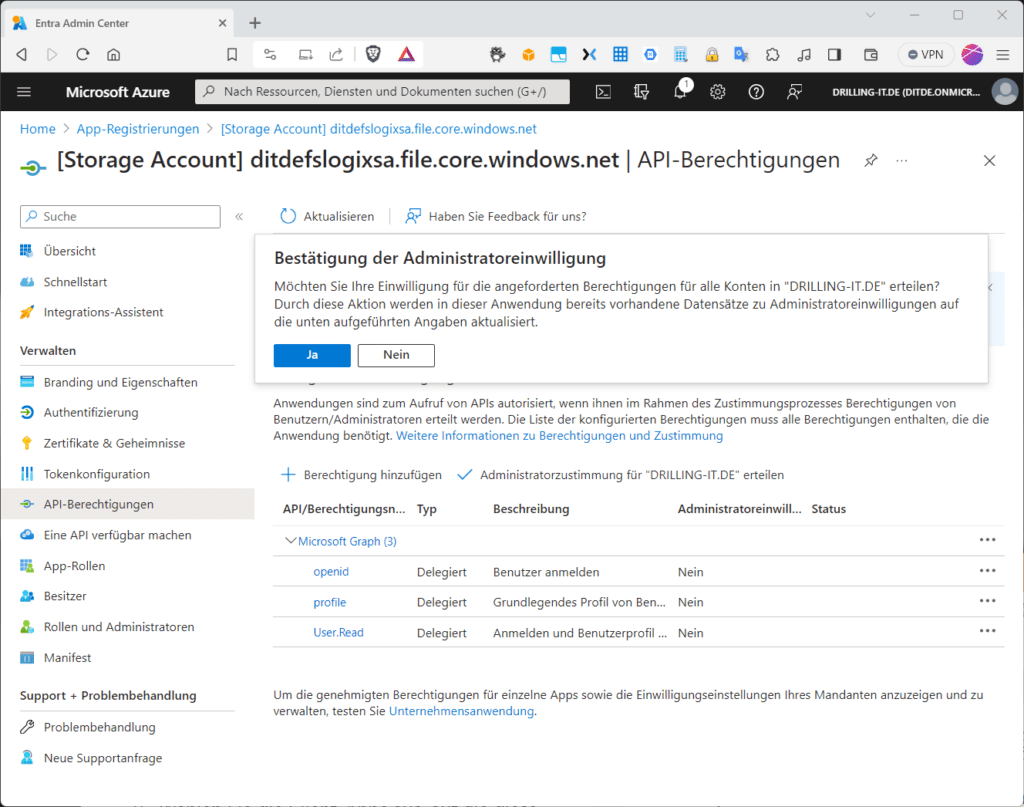Viewport: 1024px width, 807px height.
Task: Sort by the Typ column header
Action: tap(426, 509)
